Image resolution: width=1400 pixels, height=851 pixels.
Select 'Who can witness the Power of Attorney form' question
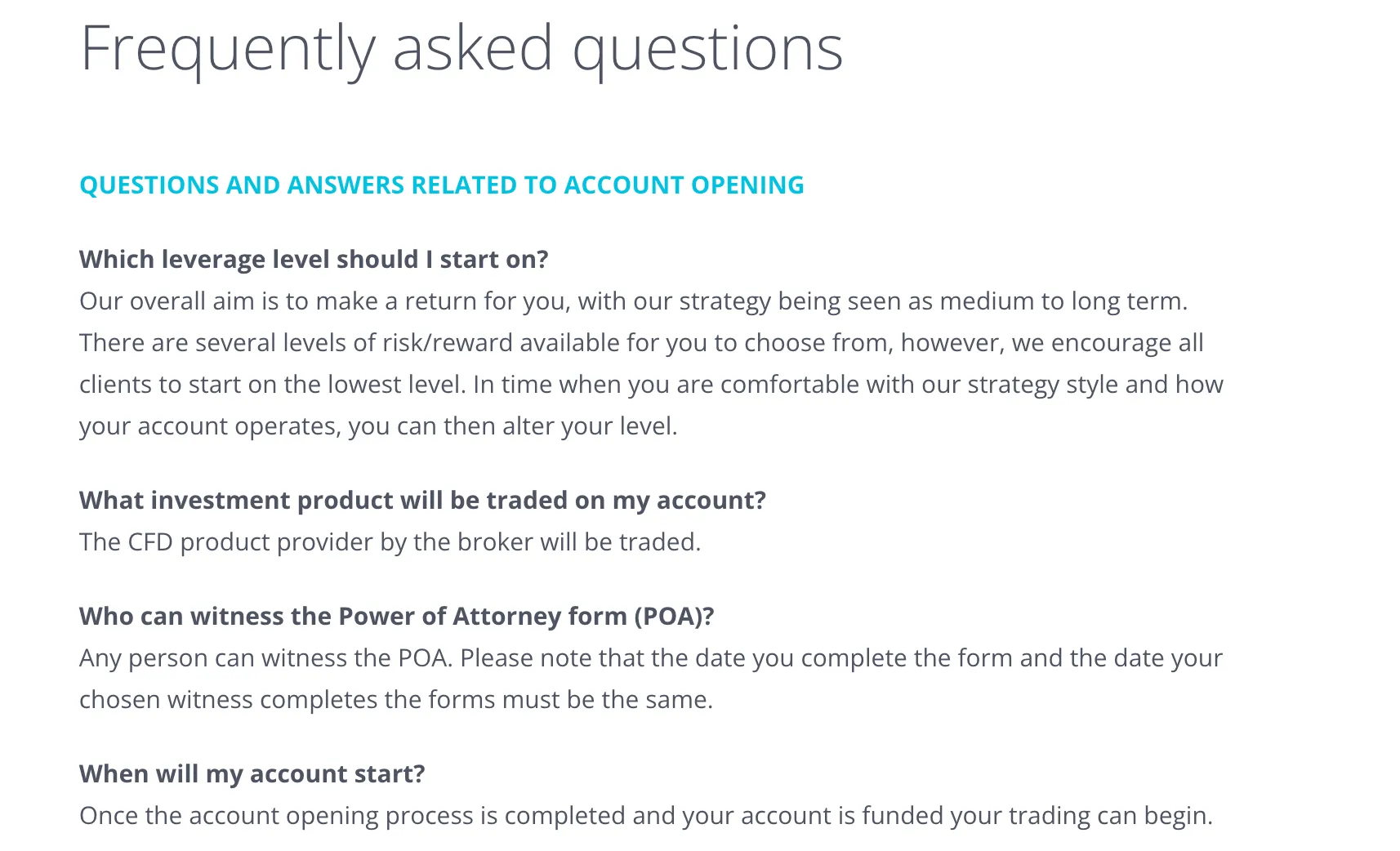click(397, 617)
